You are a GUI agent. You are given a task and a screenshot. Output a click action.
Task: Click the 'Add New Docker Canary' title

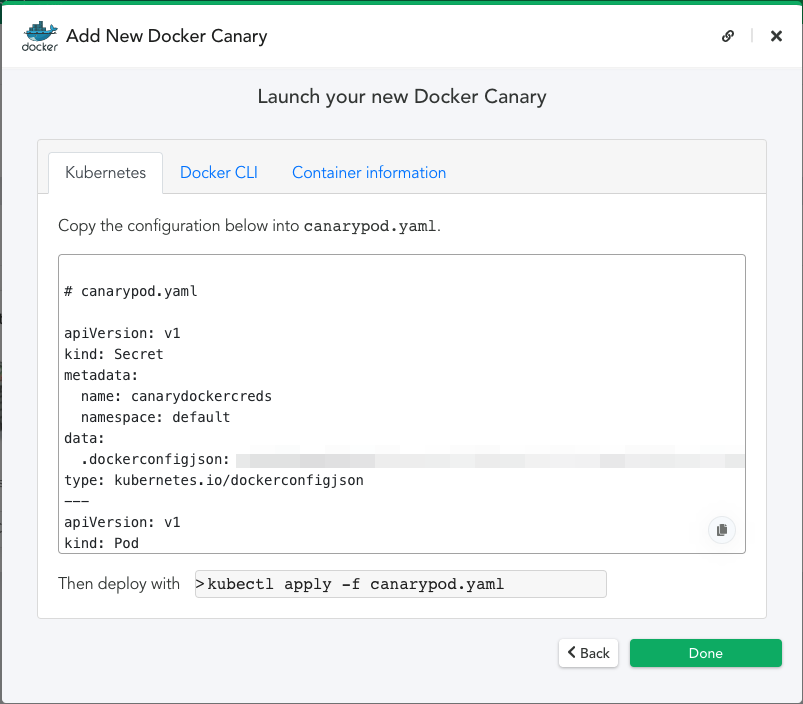coord(166,37)
